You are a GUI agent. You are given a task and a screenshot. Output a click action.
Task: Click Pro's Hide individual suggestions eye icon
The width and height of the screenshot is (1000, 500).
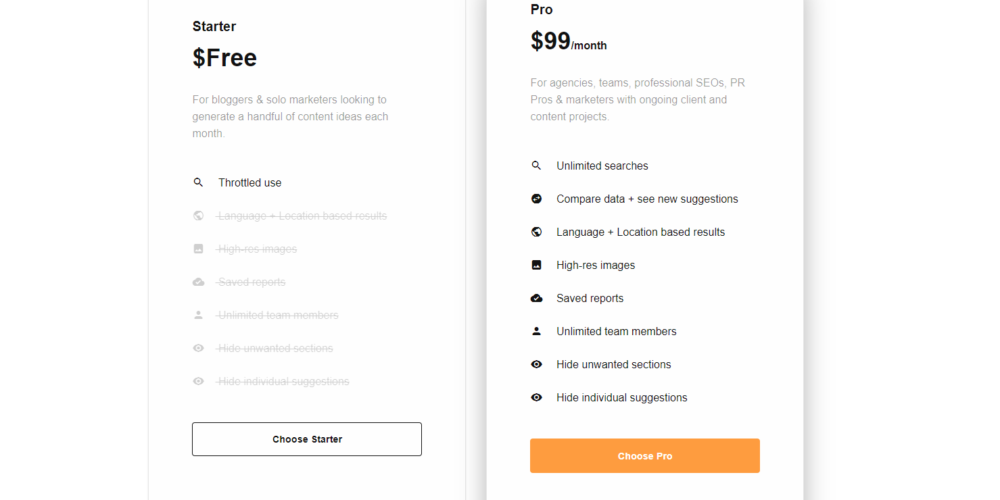pos(536,397)
